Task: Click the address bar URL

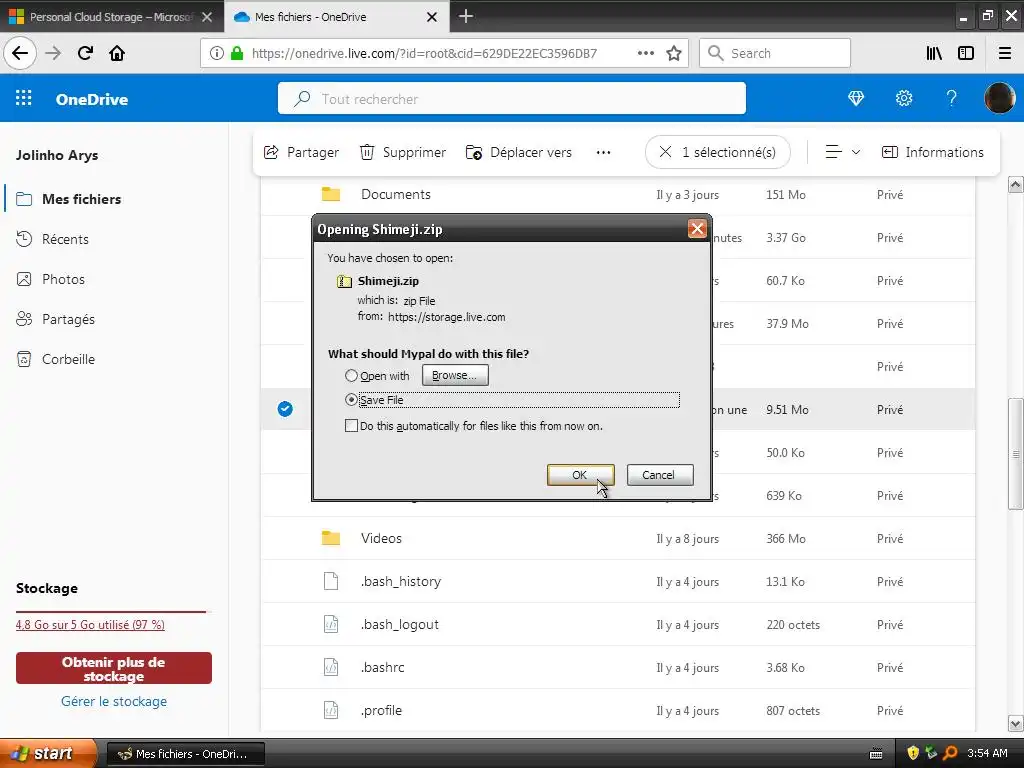Action: (x=424, y=53)
